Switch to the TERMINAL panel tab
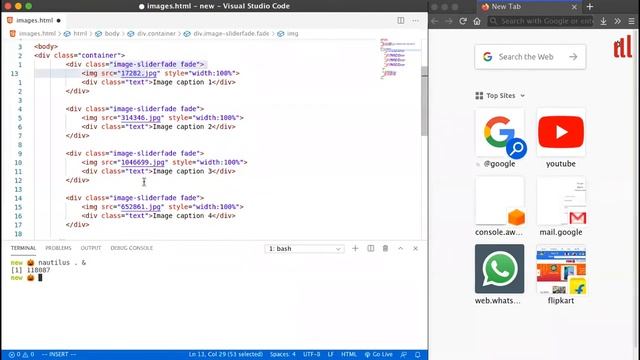The width and height of the screenshot is (640, 360). (23, 248)
